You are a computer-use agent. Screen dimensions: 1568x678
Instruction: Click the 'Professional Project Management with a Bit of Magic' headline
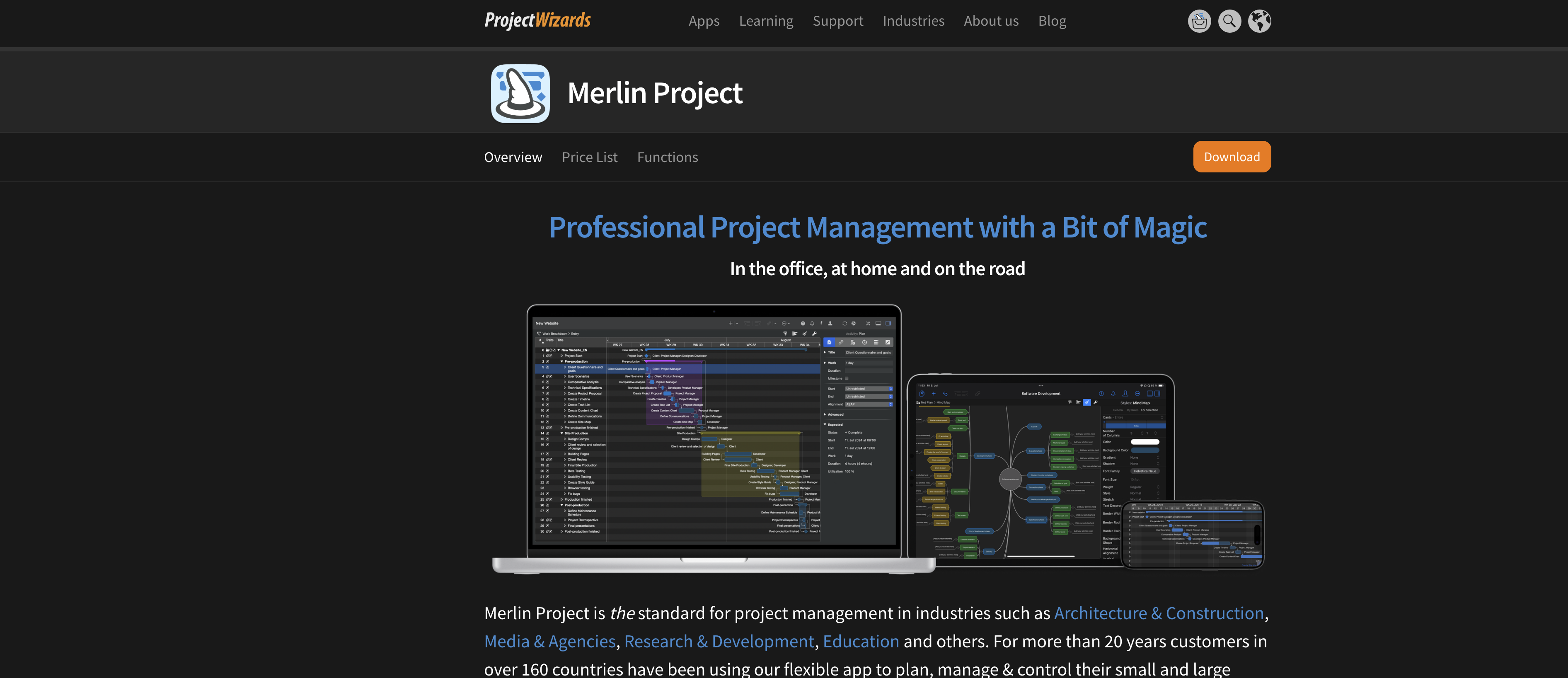coord(878,228)
